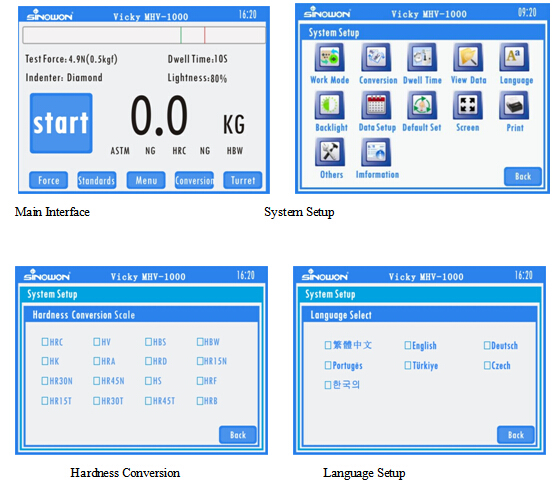Open the Language settings icon
Image resolution: width=559 pixels, height=485 pixels.
point(514,57)
